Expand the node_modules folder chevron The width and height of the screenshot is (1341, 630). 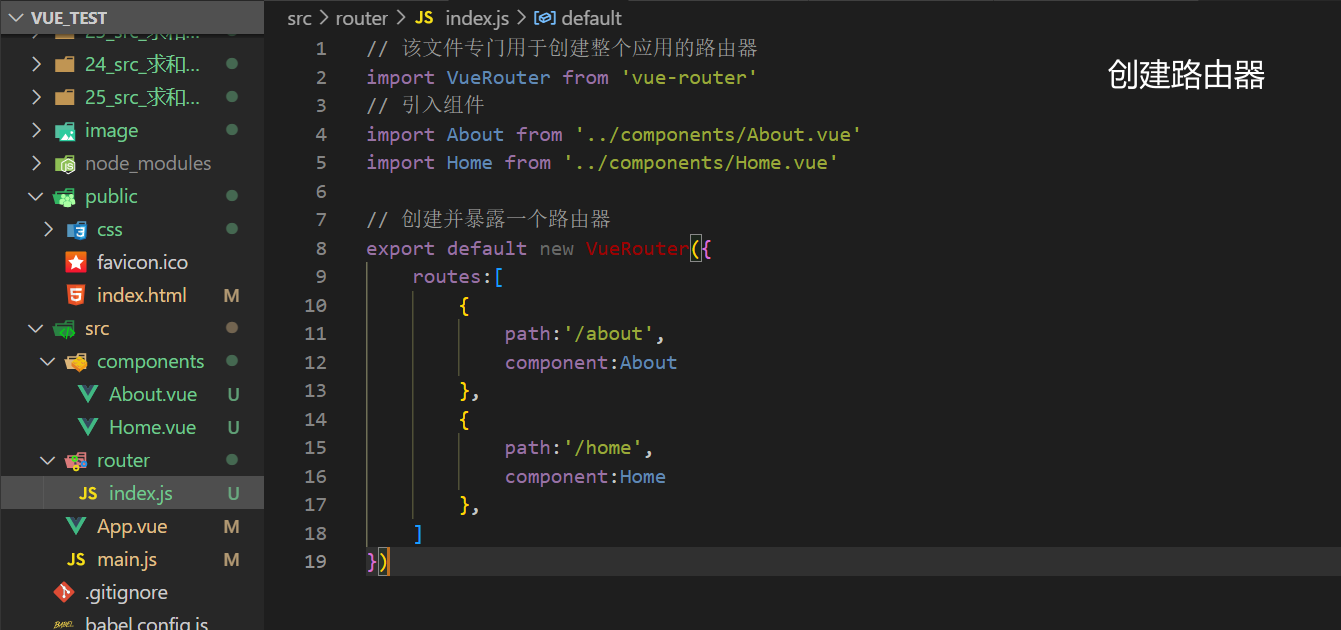tap(37, 163)
